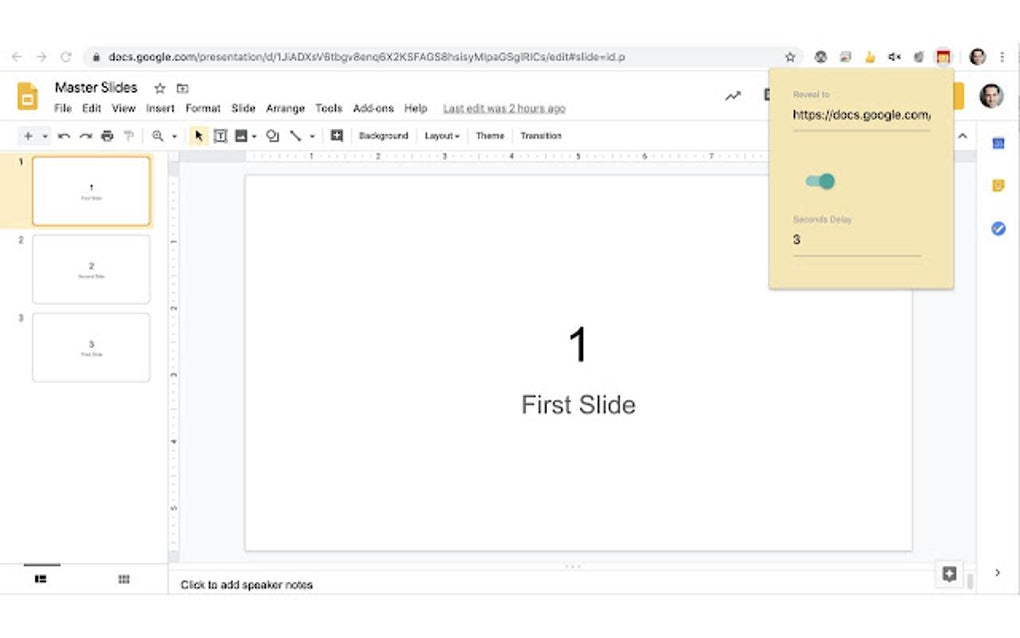This screenshot has height=638, width=1020.
Task: Bookmark this page with the star
Action: pyautogui.click(x=791, y=57)
